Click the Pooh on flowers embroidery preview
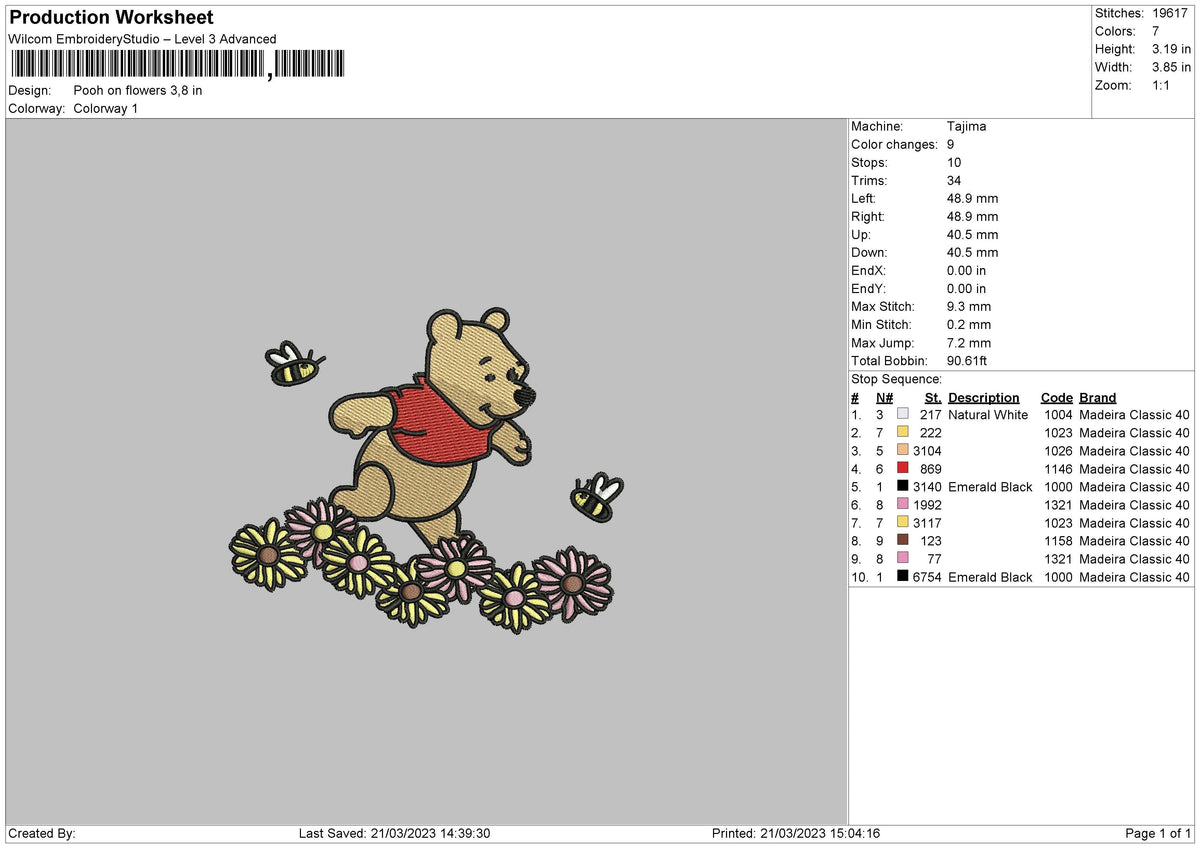 [x=428, y=470]
